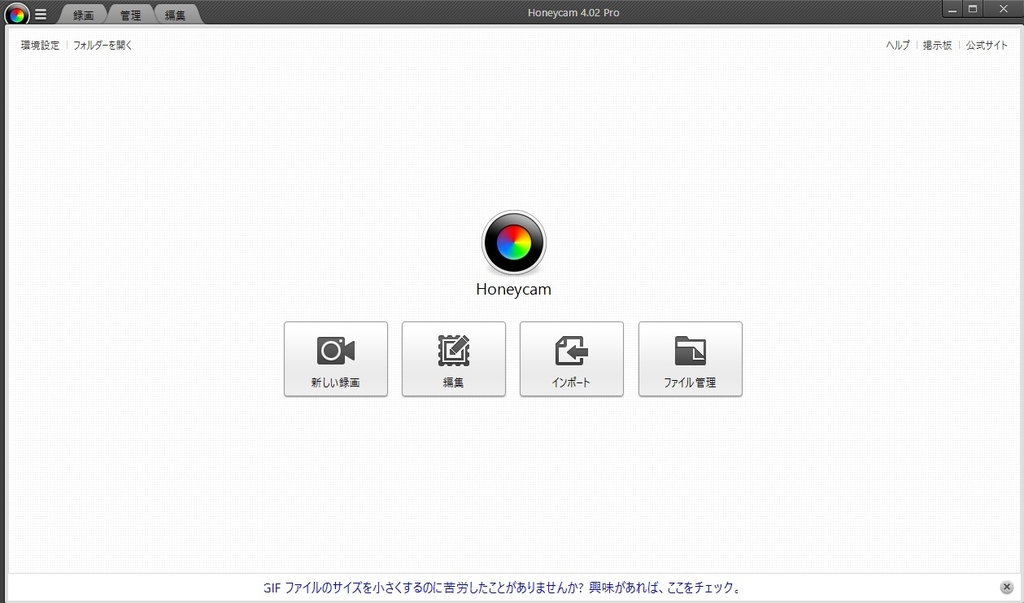Click the インポート import icon button
This screenshot has width=1024, height=603.
(571, 359)
